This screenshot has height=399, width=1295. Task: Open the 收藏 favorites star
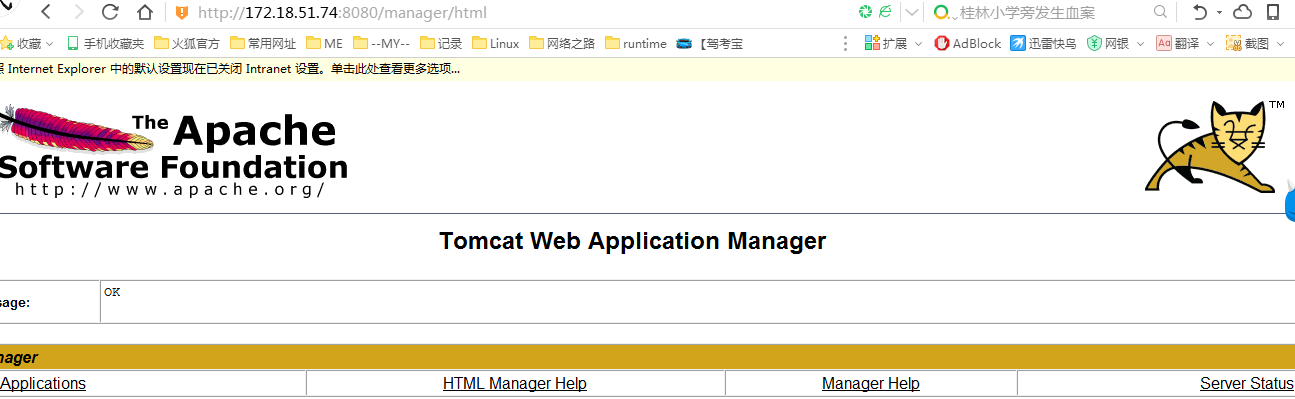click(x=7, y=43)
